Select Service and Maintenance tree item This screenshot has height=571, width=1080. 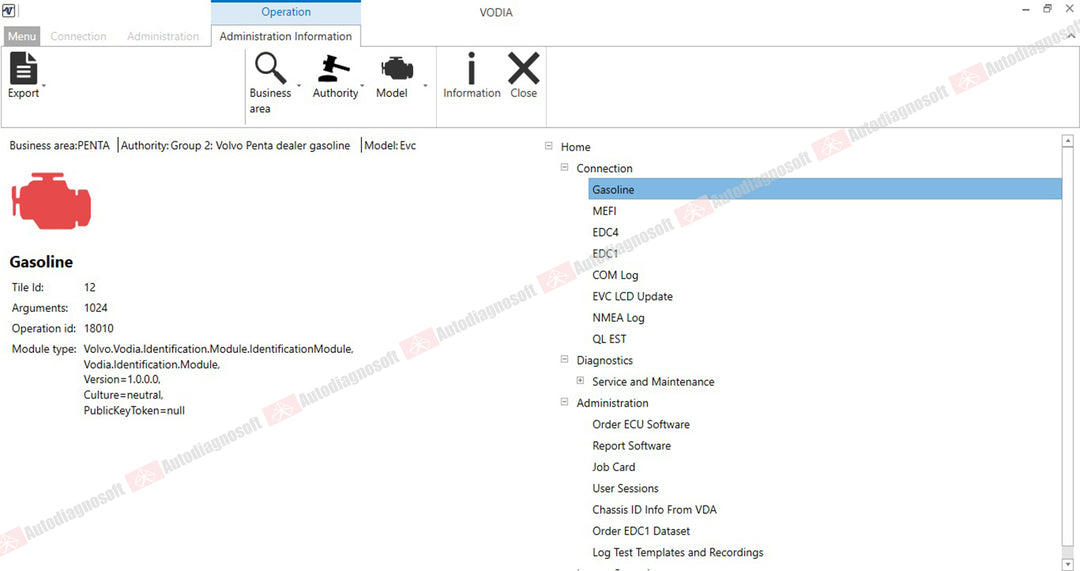pos(653,382)
